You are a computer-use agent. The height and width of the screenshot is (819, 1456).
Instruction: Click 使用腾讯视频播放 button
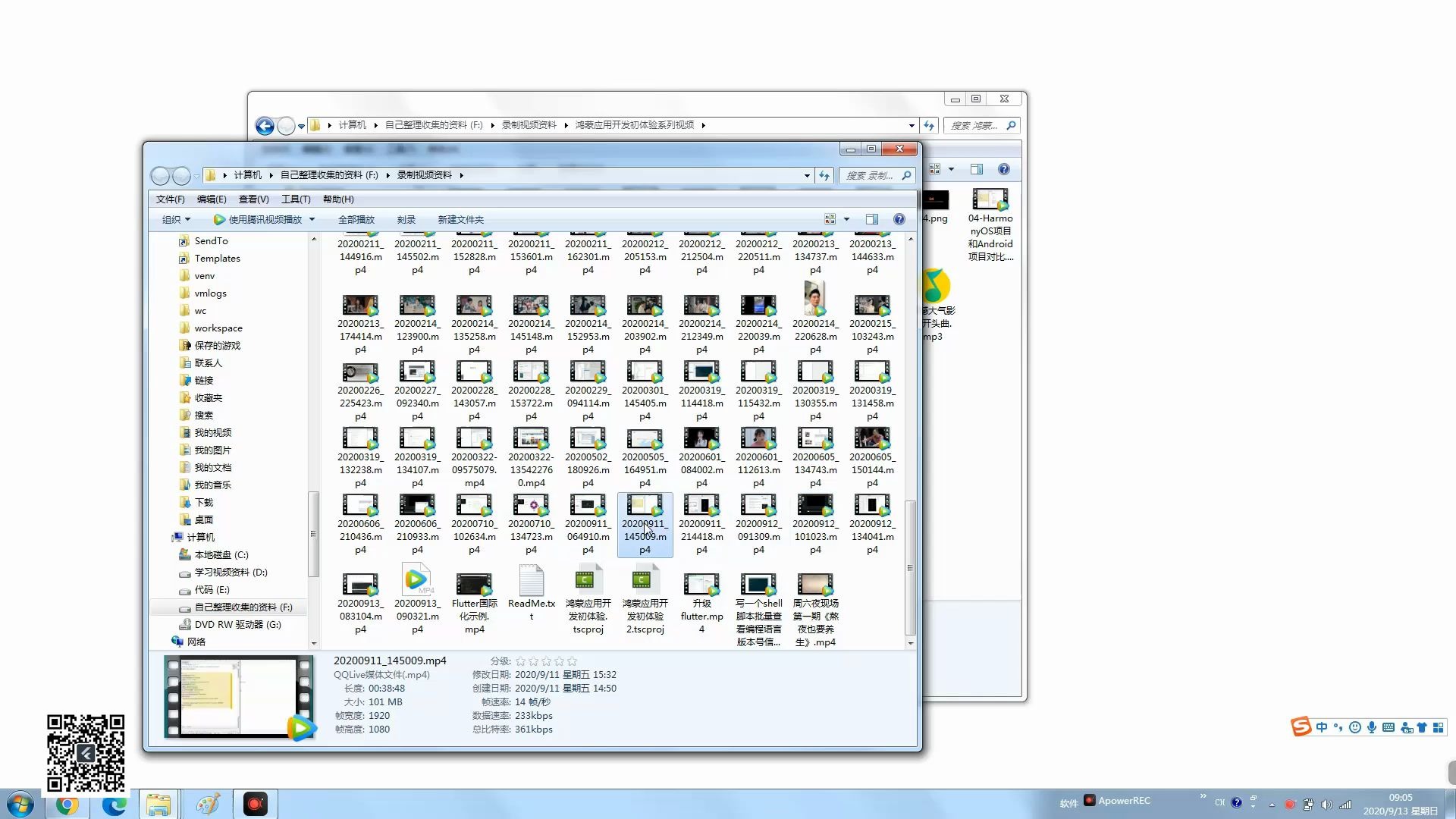coord(258,219)
